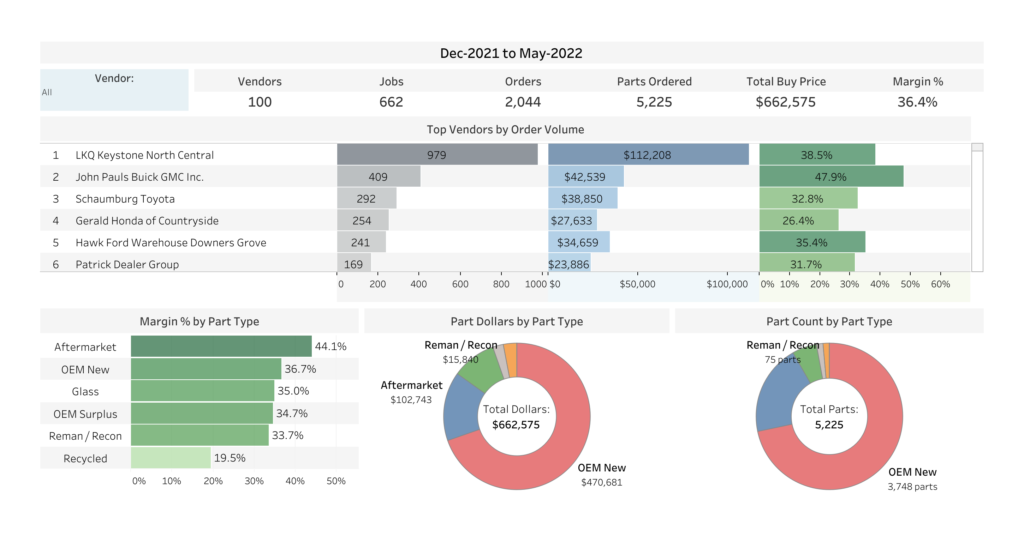The height and width of the screenshot is (542, 1024).
Task: Click Top Vendors by Order Volume header
Action: (505, 129)
